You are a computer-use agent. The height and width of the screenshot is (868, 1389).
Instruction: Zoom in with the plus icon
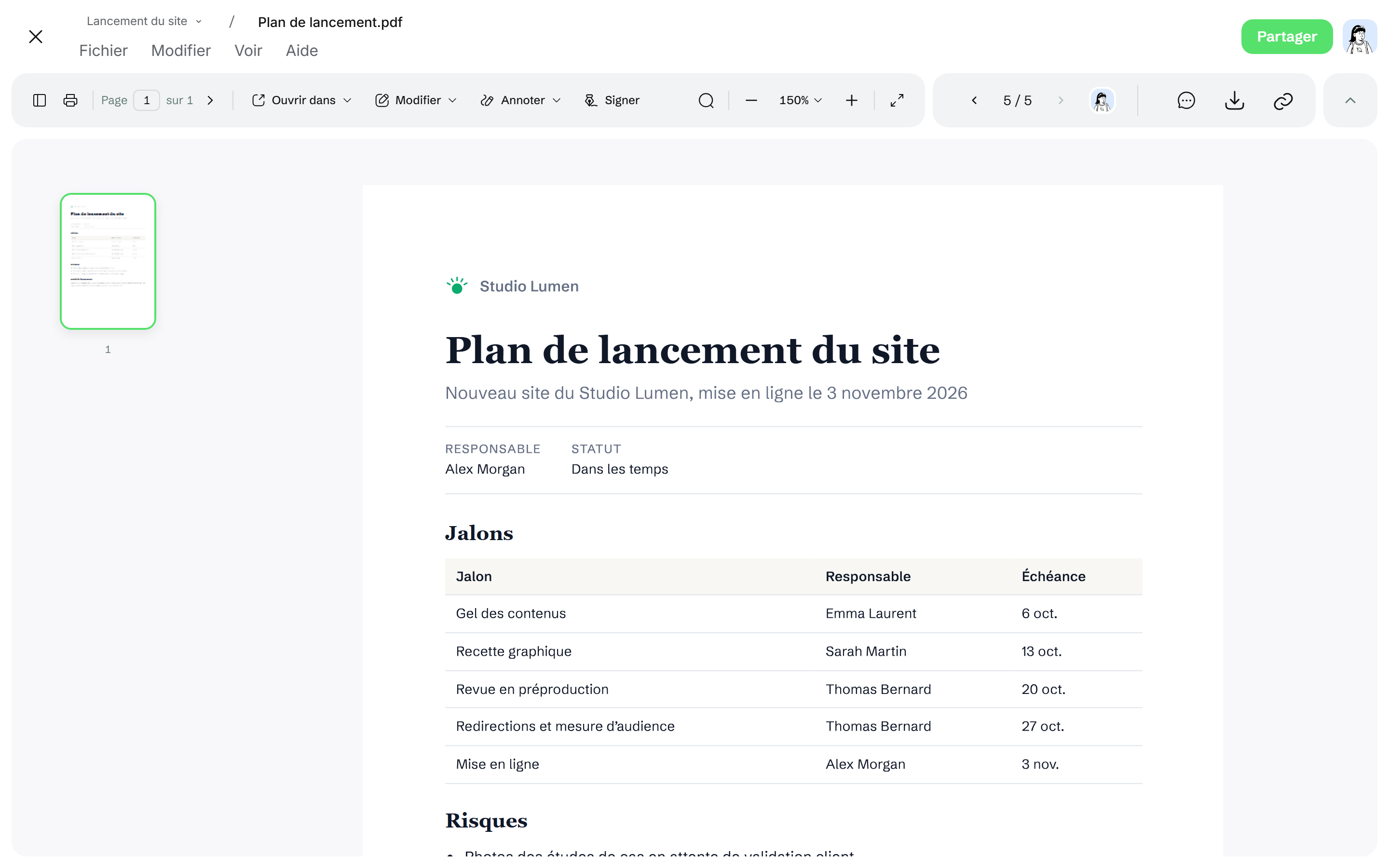(851, 100)
